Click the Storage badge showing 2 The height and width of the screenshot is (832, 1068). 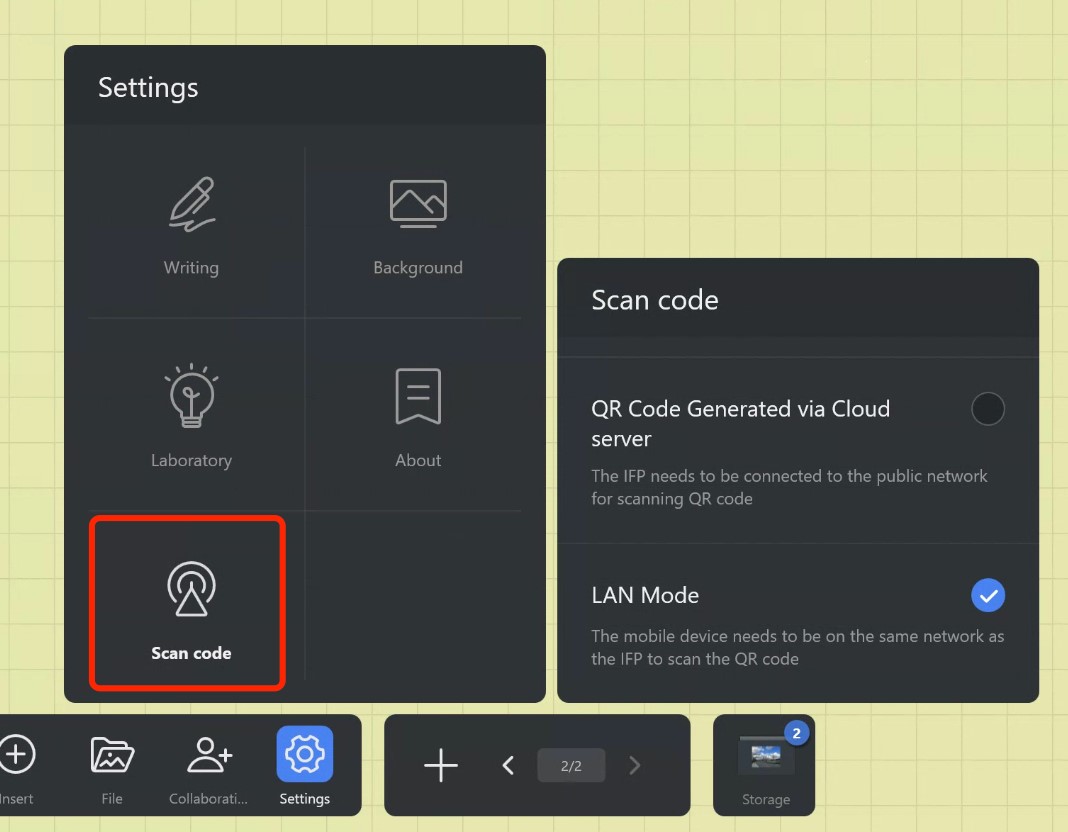[797, 733]
